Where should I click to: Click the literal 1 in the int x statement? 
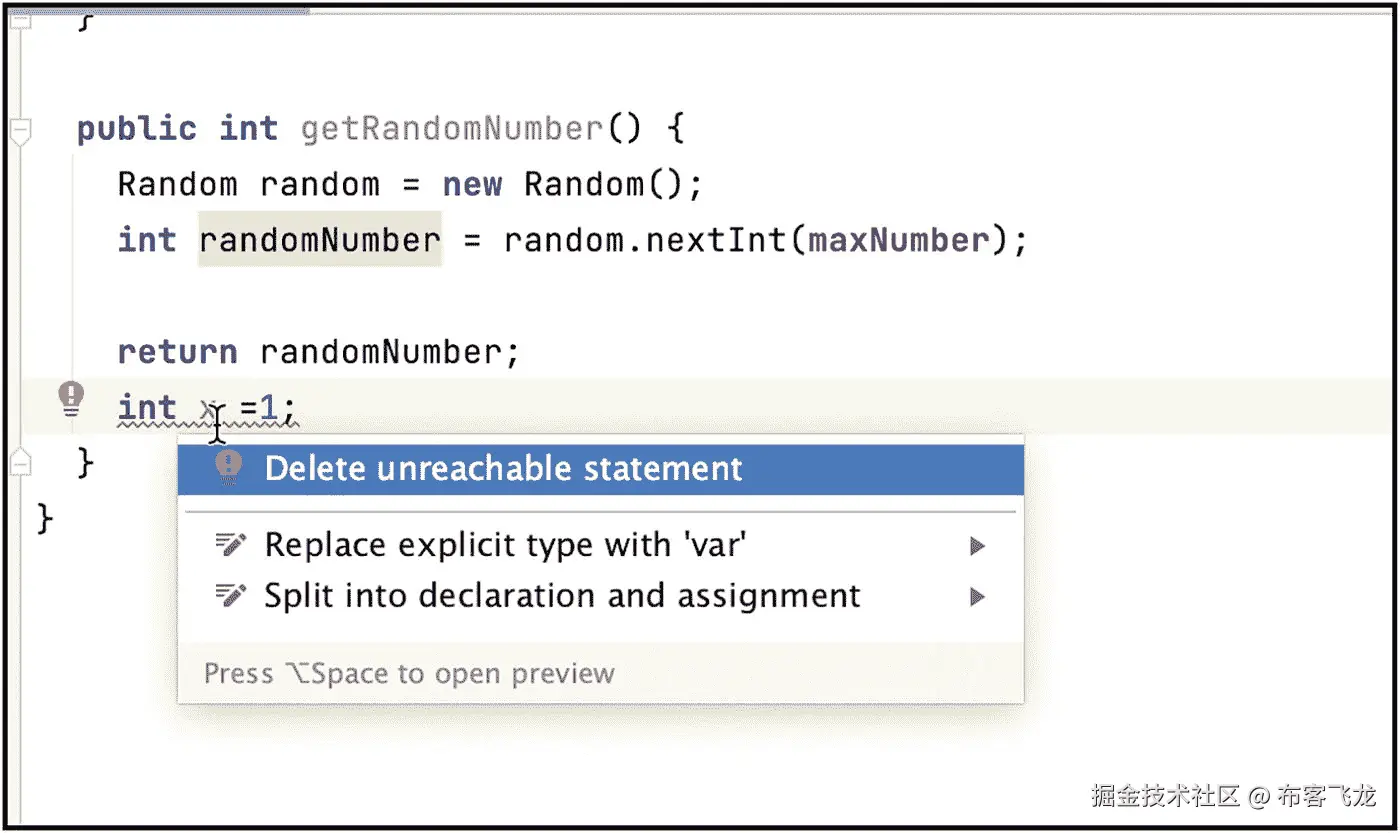click(x=270, y=408)
